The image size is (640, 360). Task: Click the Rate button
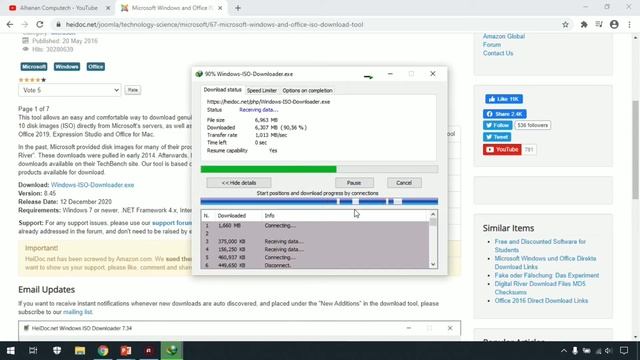[x=133, y=90]
